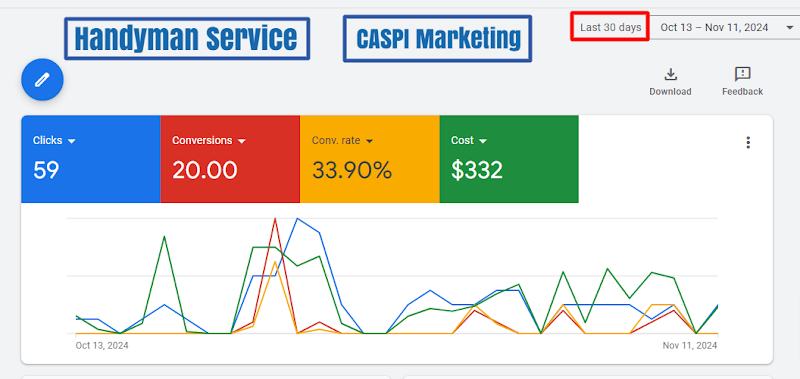
Task: Expand the Conv. rate metric dropdown
Action: click(x=369, y=141)
